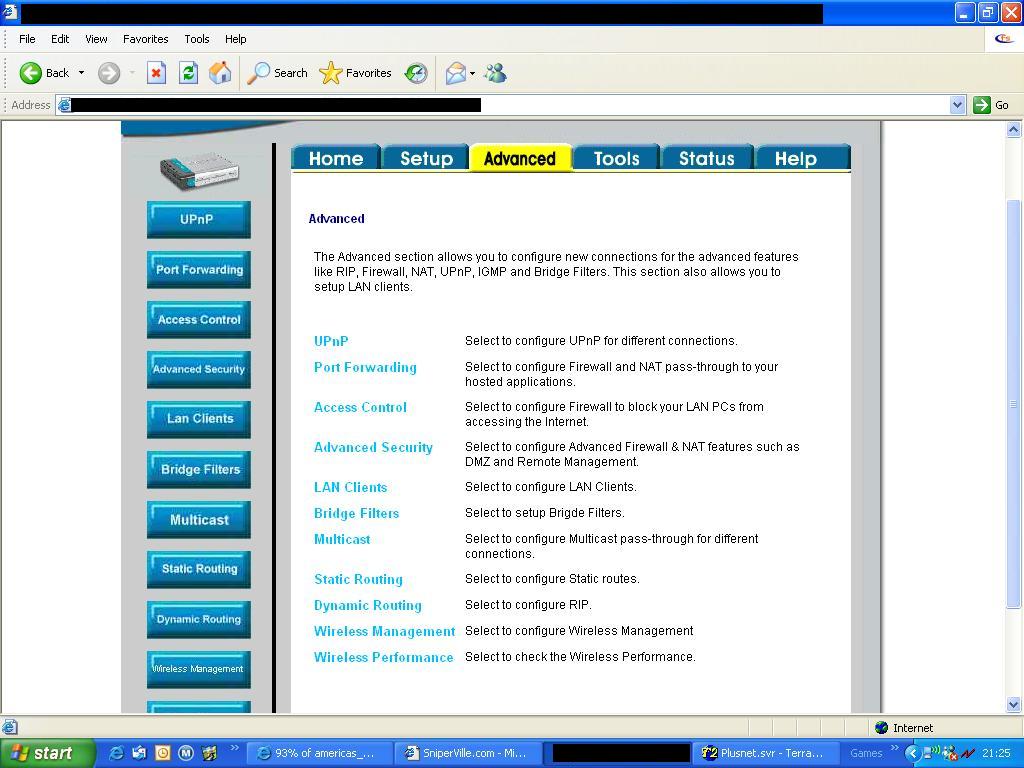This screenshot has height=768, width=1024.
Task: Click the router device image
Action: 199,172
